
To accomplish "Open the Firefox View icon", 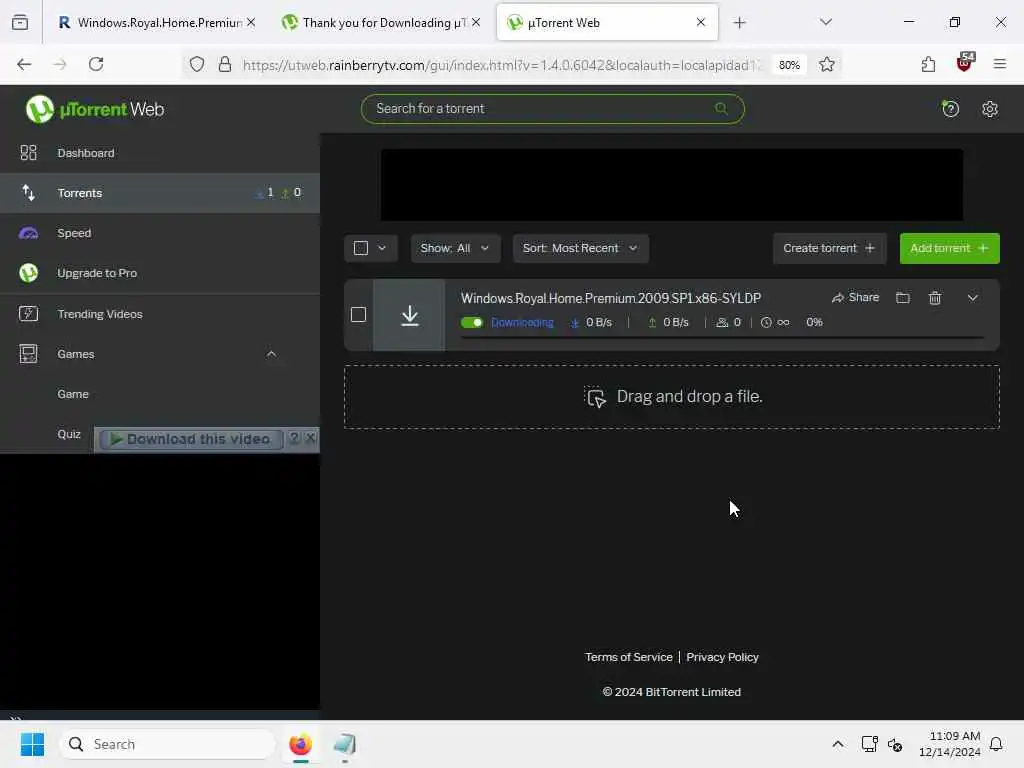I will coord(20,23).
